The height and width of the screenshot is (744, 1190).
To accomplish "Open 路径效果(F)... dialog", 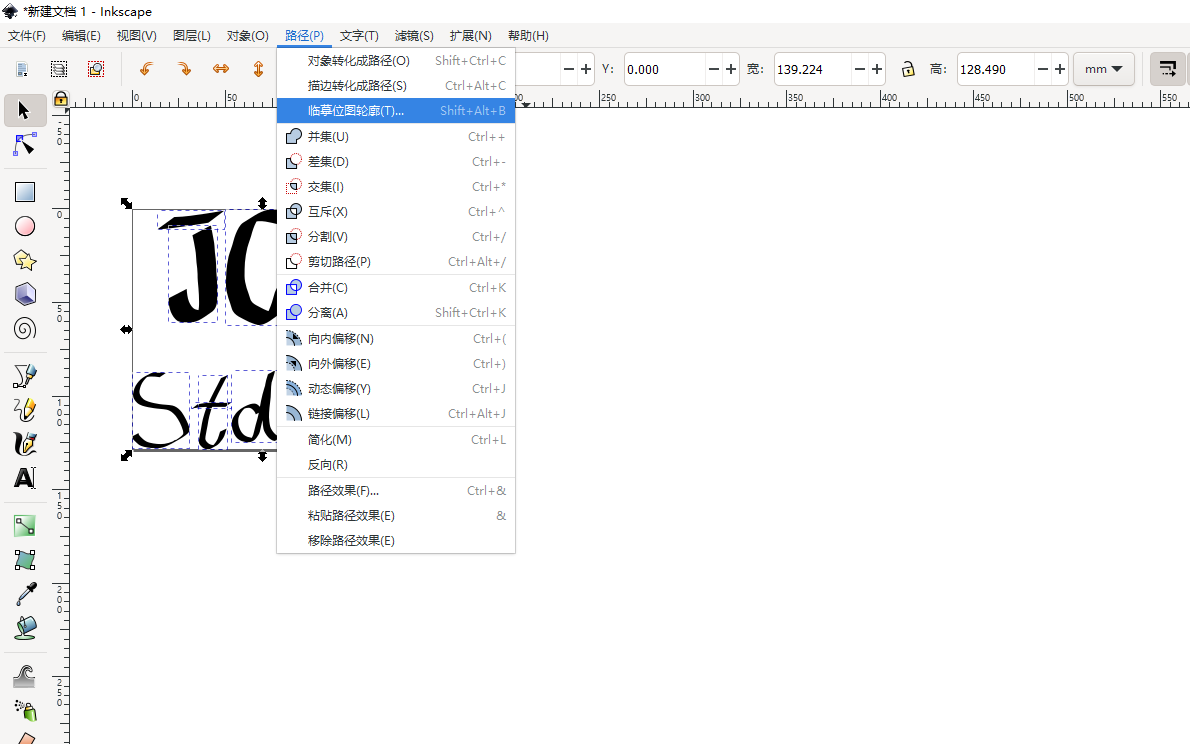I will coord(396,490).
